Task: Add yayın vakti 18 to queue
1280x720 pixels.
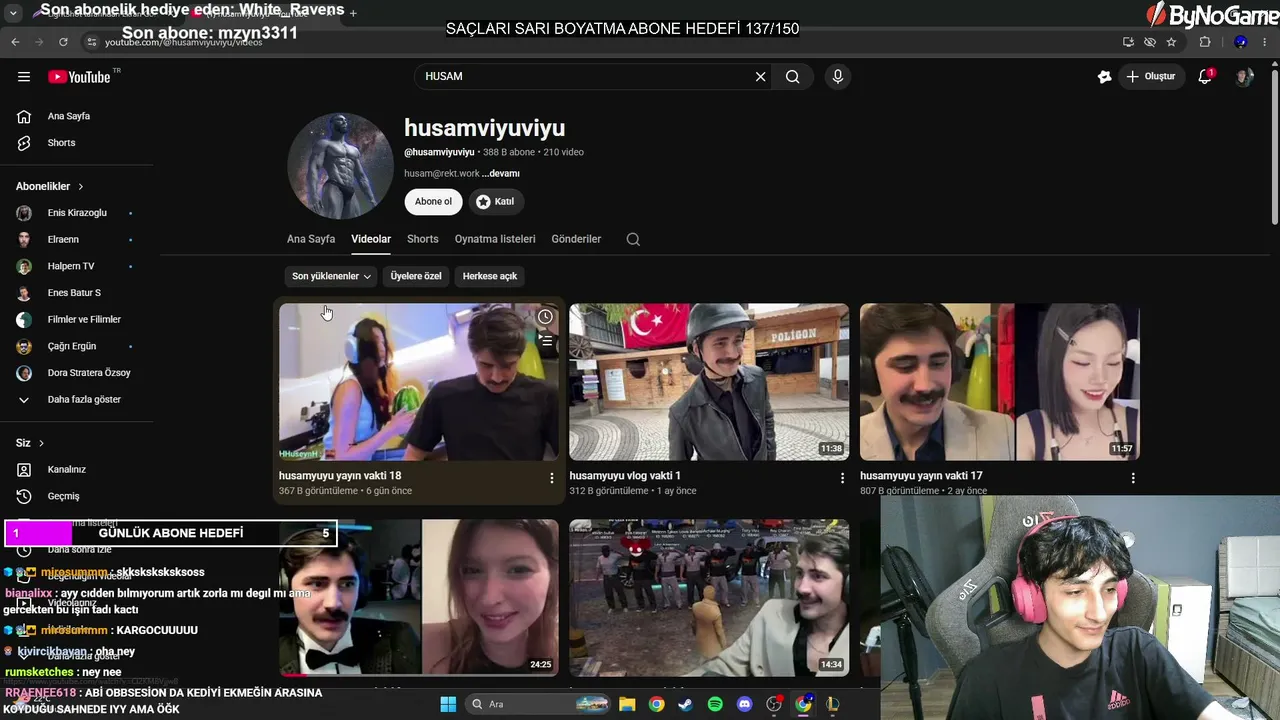Action: click(x=545, y=340)
